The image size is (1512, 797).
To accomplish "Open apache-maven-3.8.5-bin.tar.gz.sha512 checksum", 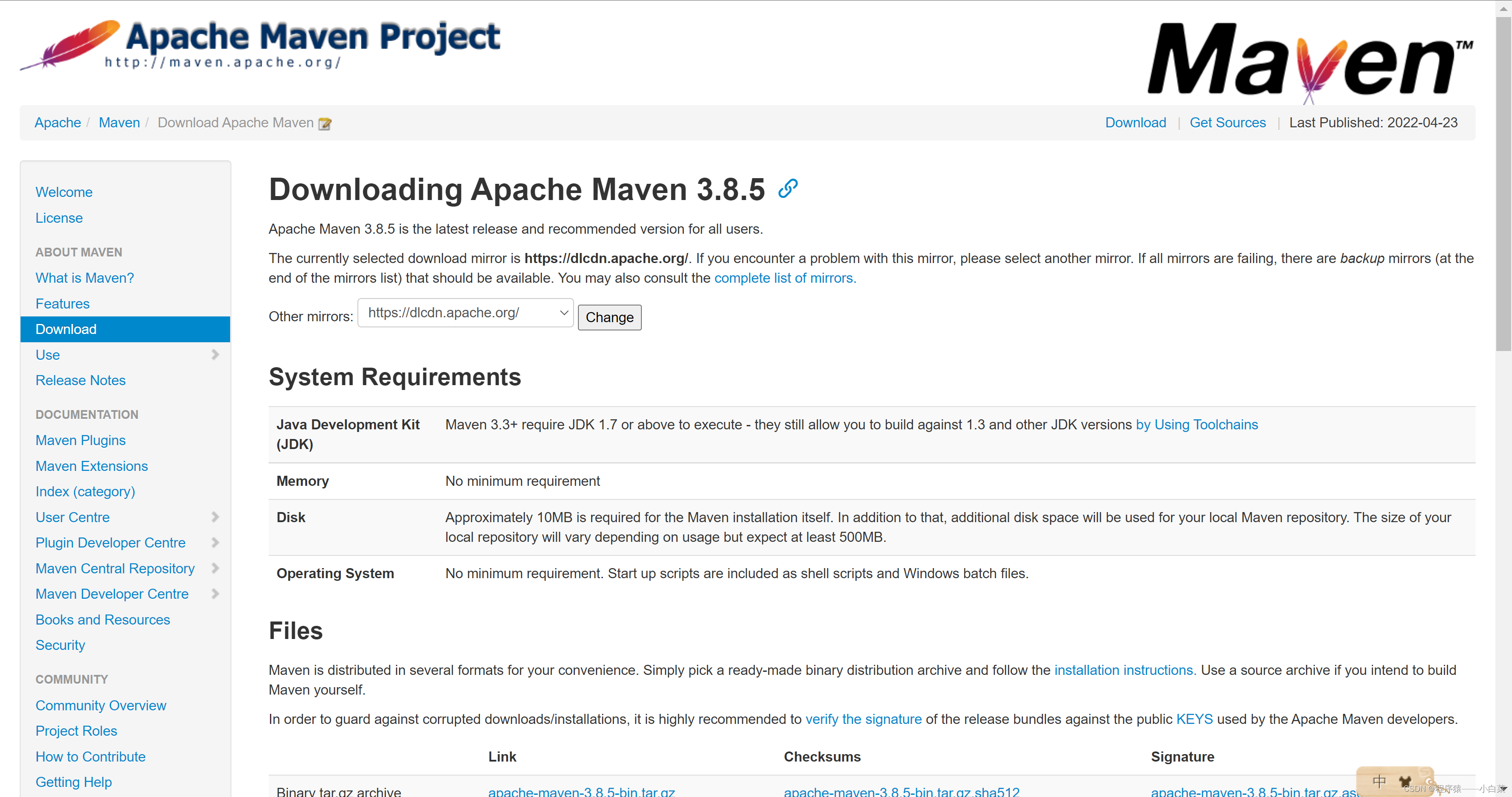I will [x=902, y=791].
